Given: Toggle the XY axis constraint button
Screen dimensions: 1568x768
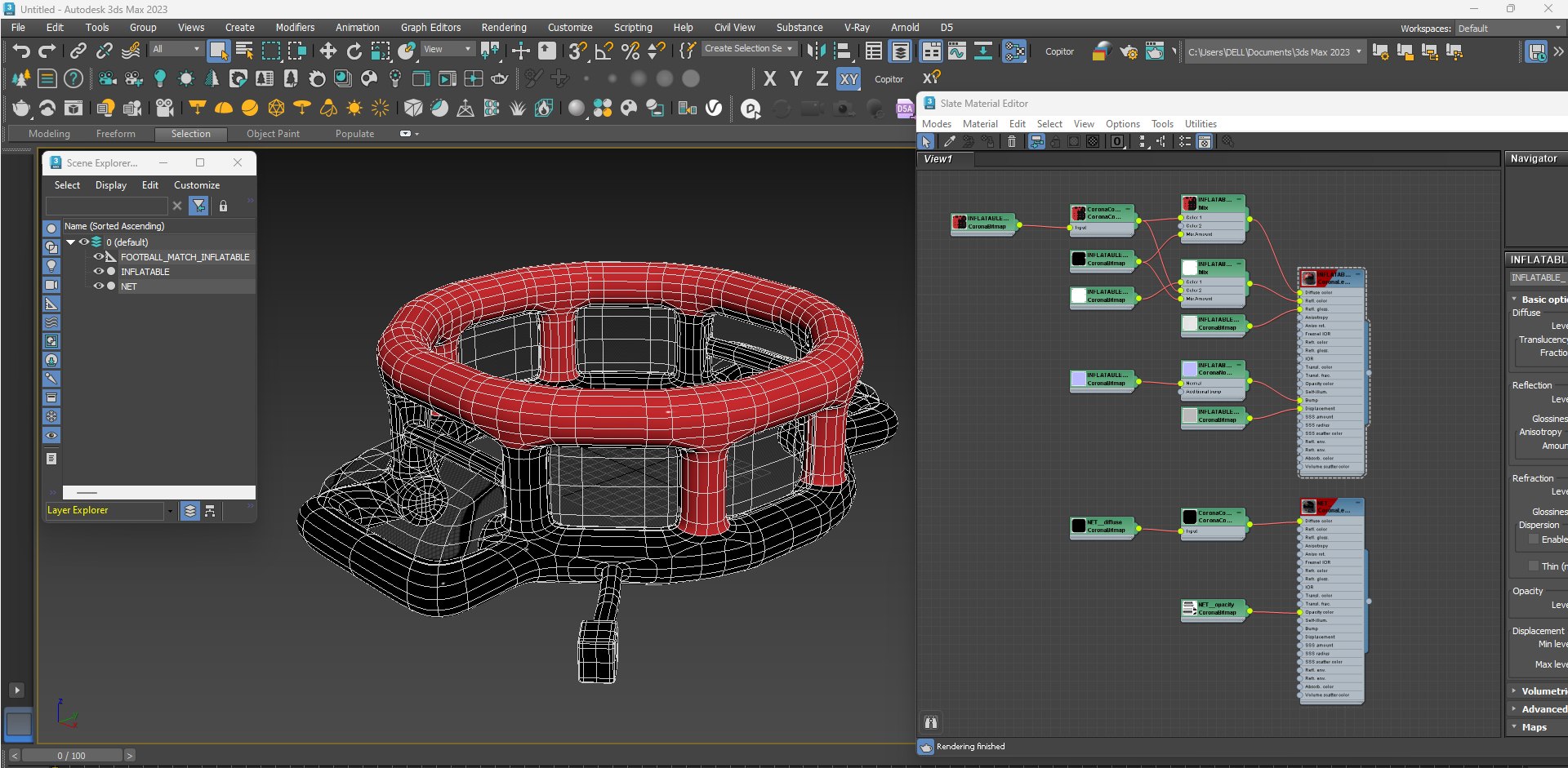Looking at the screenshot, I should coord(849,79).
